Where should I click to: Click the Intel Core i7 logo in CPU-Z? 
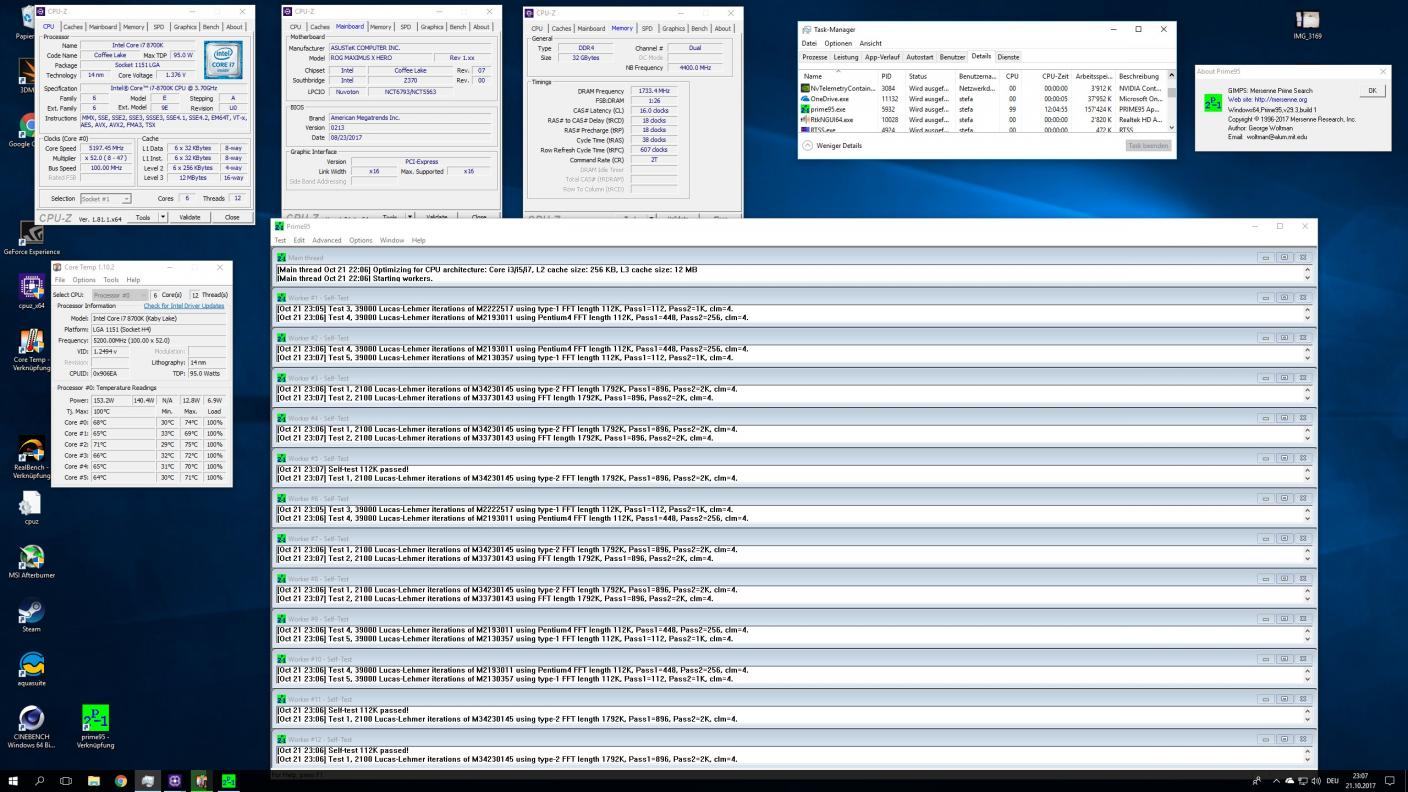(222, 59)
